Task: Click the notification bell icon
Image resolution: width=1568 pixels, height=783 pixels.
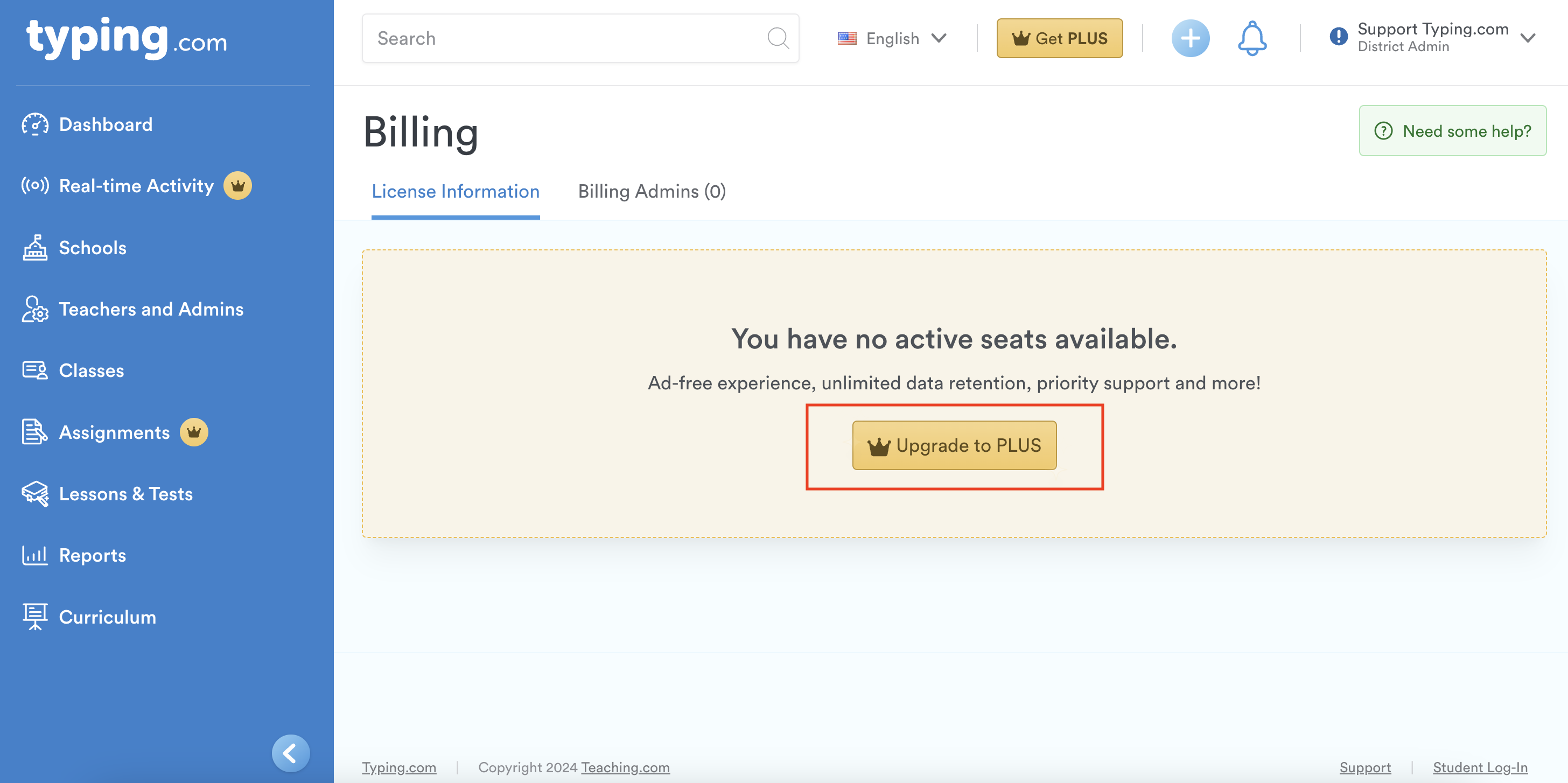Action: point(1251,38)
